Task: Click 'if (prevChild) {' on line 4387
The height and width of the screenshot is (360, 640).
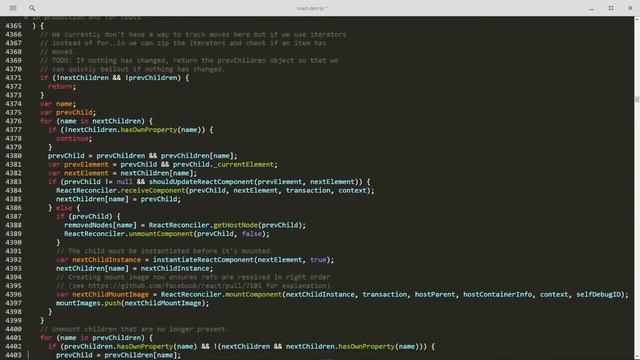Action: pos(88,216)
